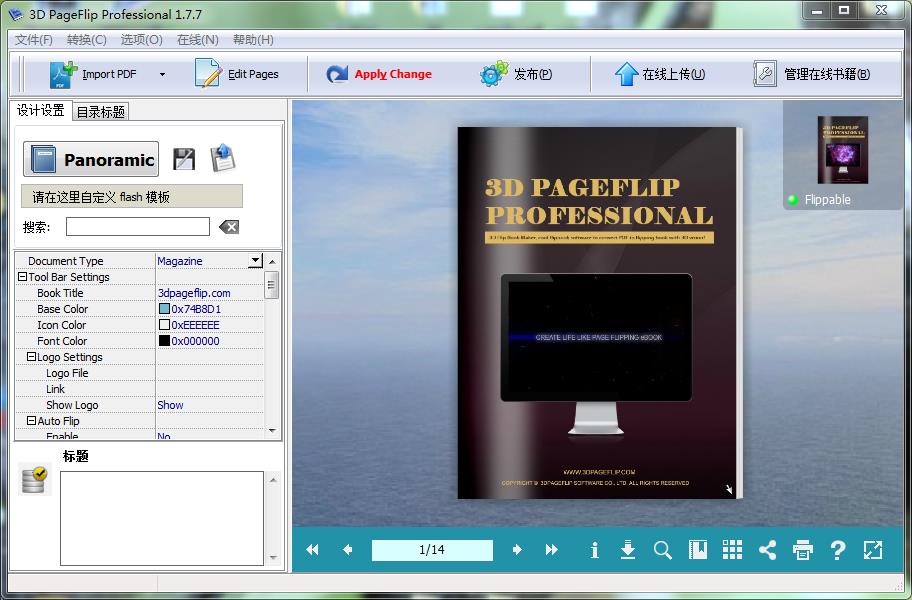Click the Import PDF toolbar icon
This screenshot has height=600, width=912.
coord(63,74)
